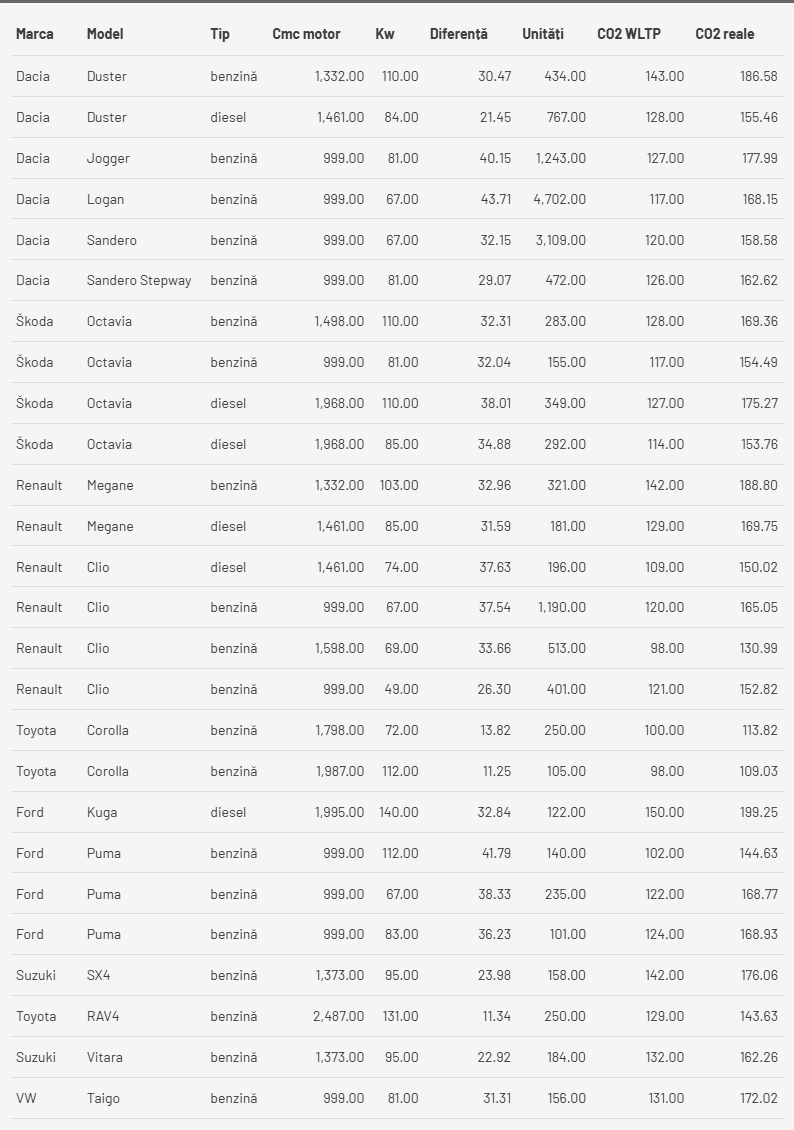
Task: Click the Vitara model cell
Action: [105, 1057]
